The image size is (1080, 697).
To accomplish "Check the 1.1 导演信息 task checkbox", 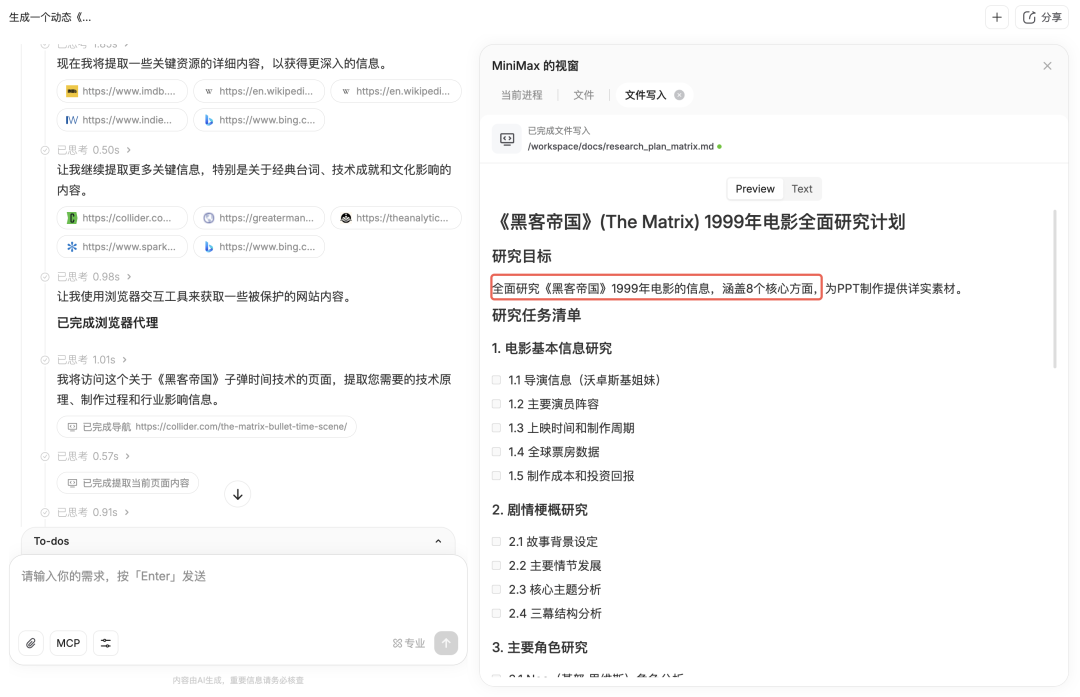I will 496,380.
